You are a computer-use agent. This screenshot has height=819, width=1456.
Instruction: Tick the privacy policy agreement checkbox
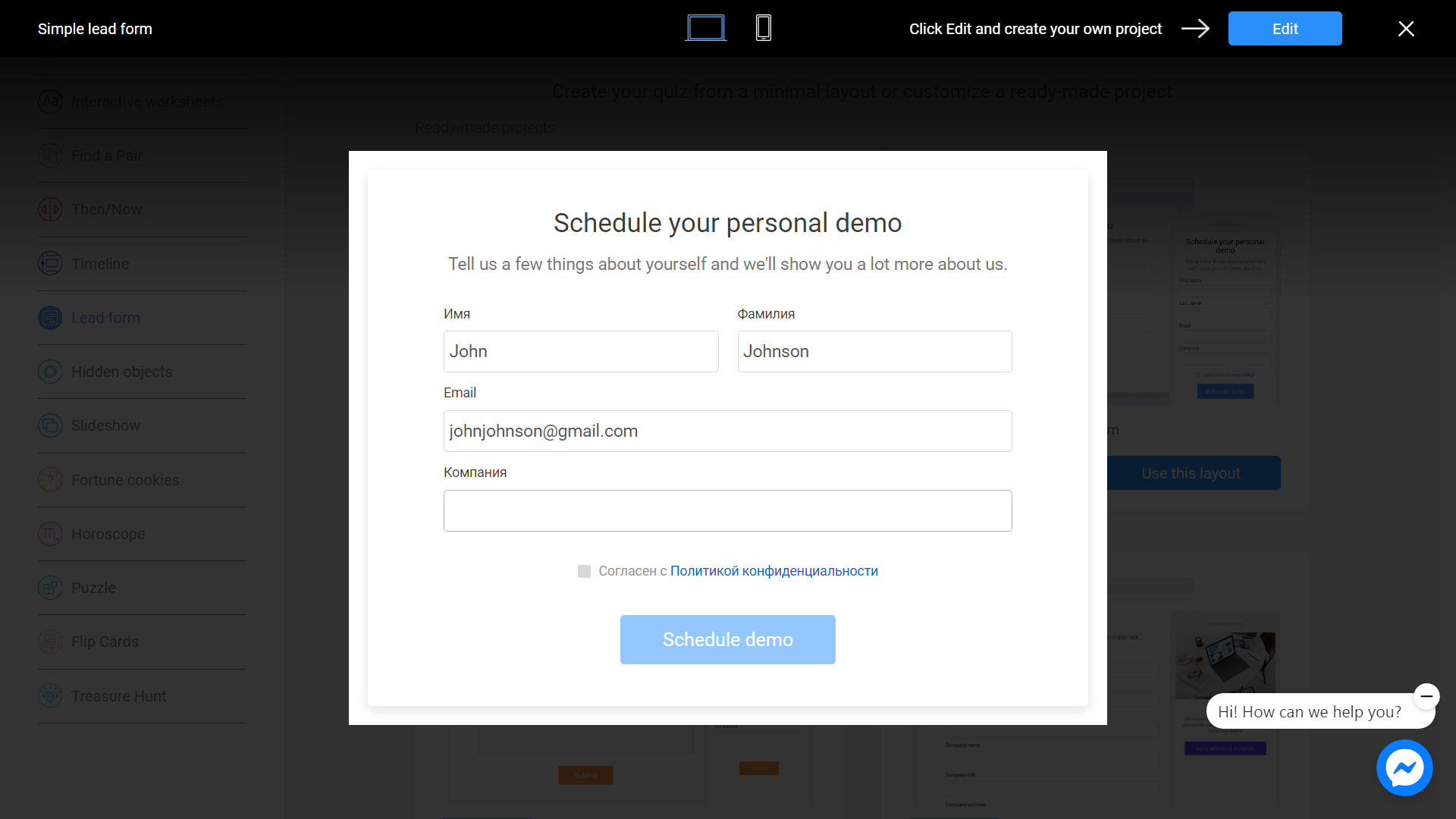pyautogui.click(x=584, y=571)
